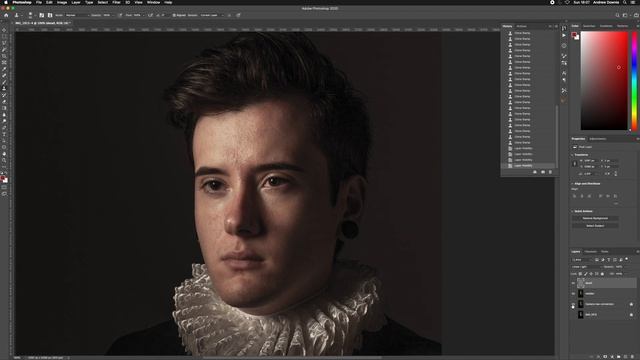Click the hue slider in Color panel

[x=634, y=81]
